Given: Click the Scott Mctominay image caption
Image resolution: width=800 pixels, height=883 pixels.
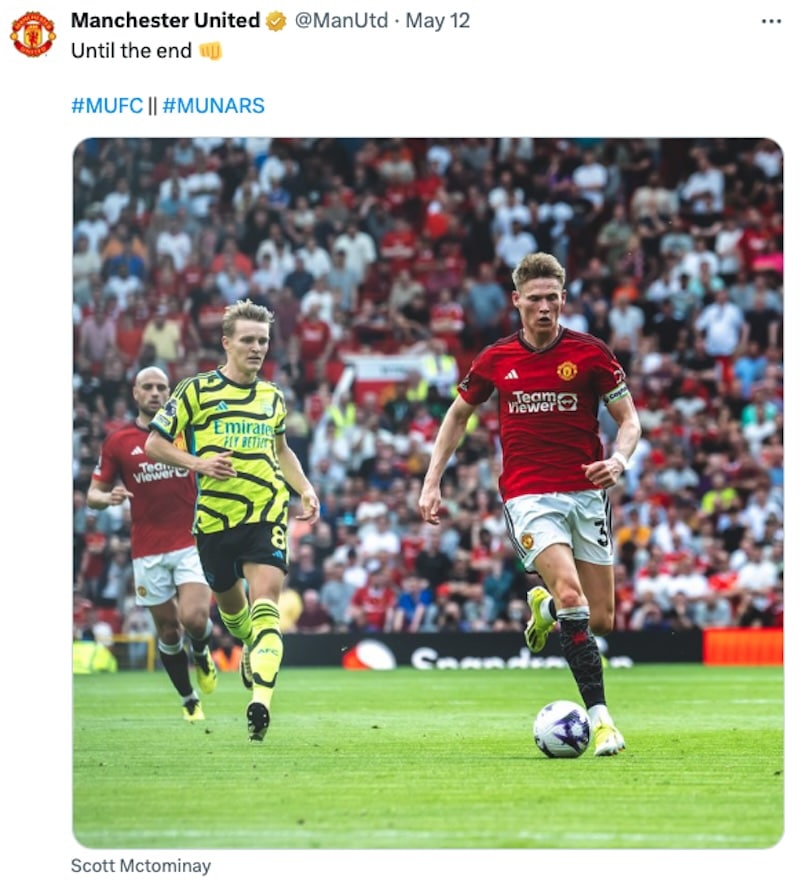Looking at the screenshot, I should click(141, 866).
